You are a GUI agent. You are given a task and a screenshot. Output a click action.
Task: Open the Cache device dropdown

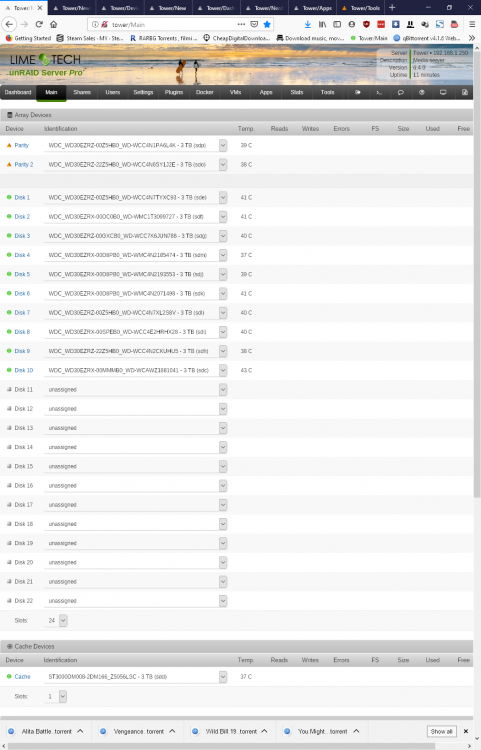(223, 677)
